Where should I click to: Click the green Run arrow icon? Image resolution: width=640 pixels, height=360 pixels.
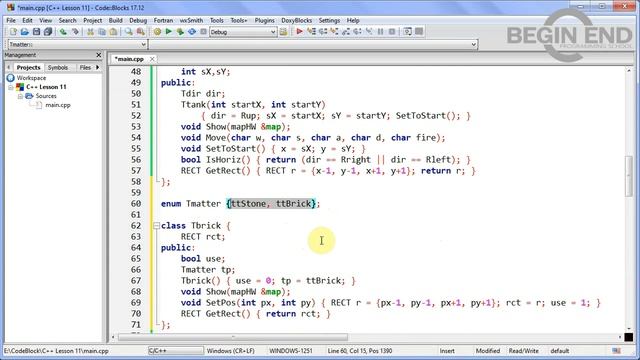pyautogui.click(x=169, y=32)
